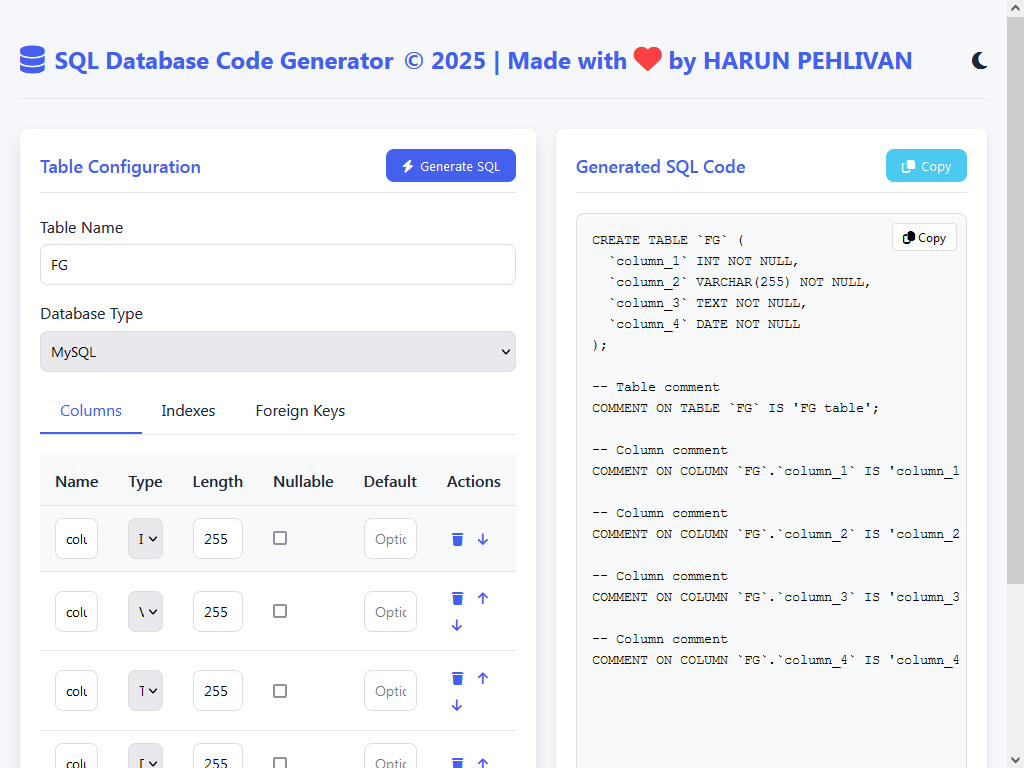Check Nullable box in third row

pyautogui.click(x=280, y=690)
